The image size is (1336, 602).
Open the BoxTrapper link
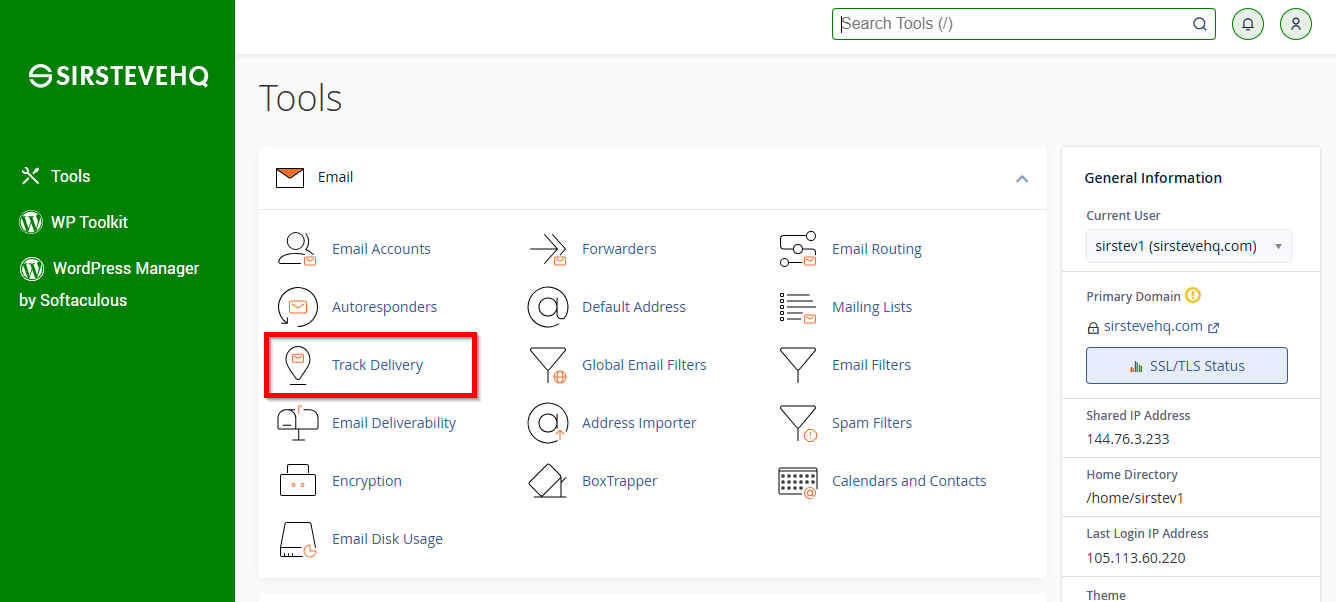coord(620,481)
